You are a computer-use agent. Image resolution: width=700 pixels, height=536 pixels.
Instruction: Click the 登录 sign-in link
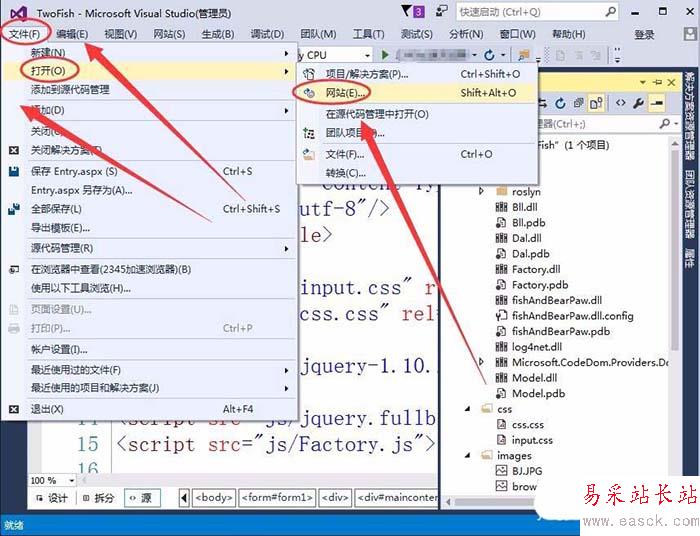click(644, 35)
